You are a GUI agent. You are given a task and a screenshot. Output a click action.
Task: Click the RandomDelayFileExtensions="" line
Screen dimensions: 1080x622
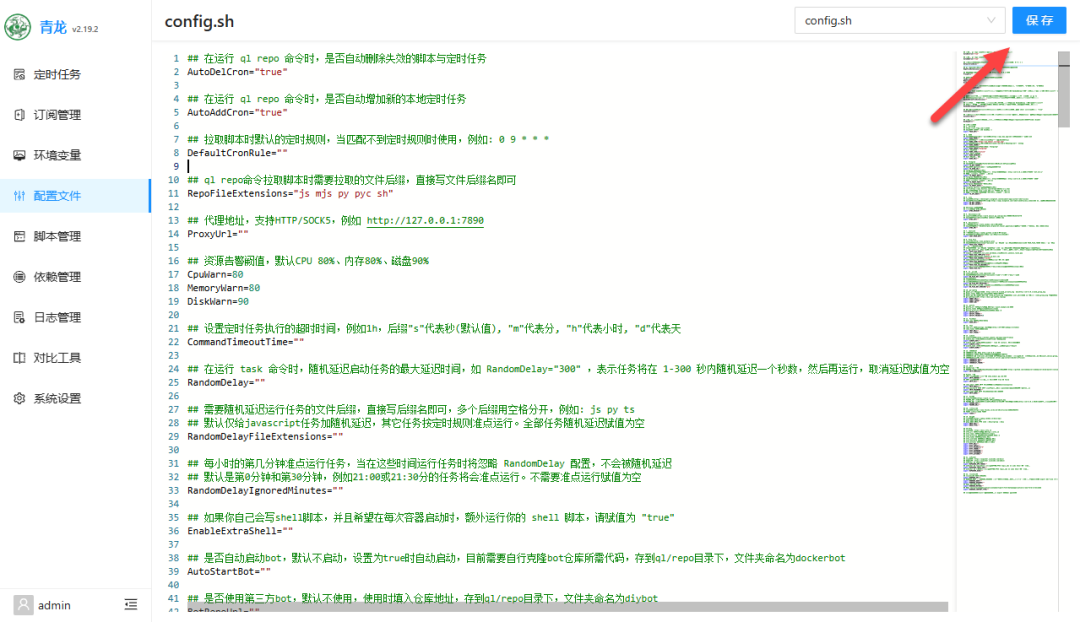265,437
